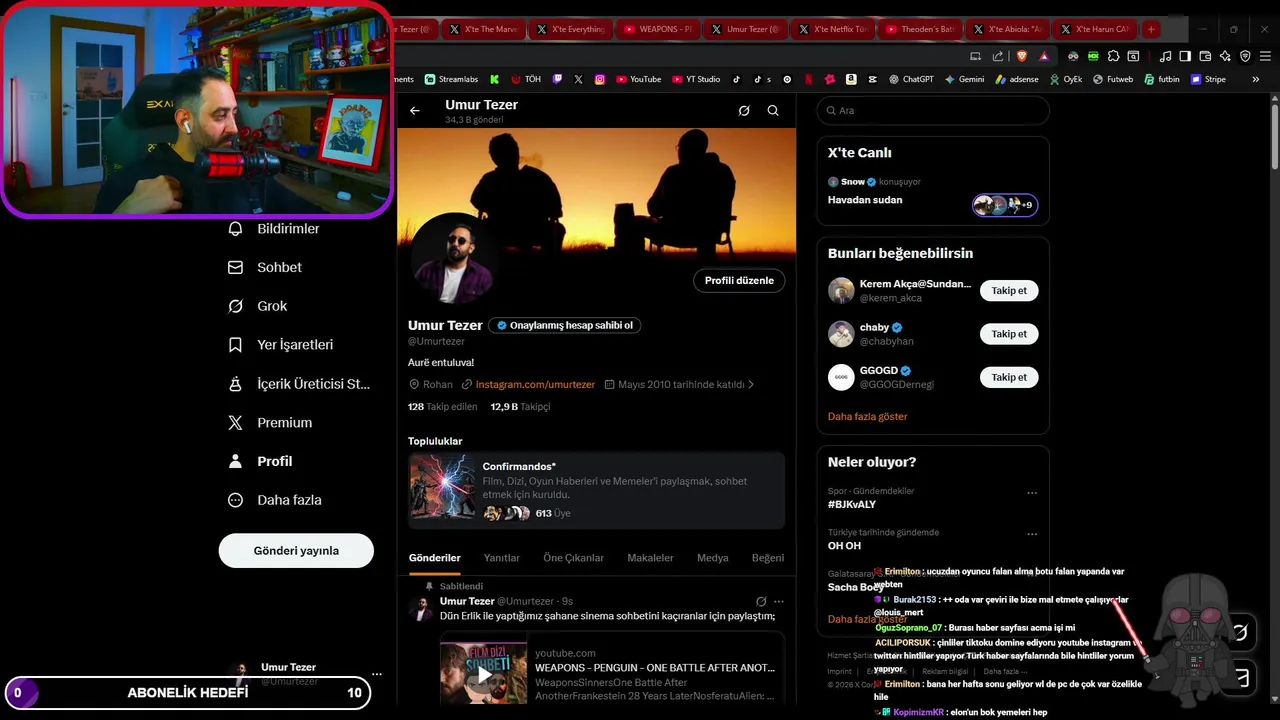Click the Ara search field

(933, 111)
